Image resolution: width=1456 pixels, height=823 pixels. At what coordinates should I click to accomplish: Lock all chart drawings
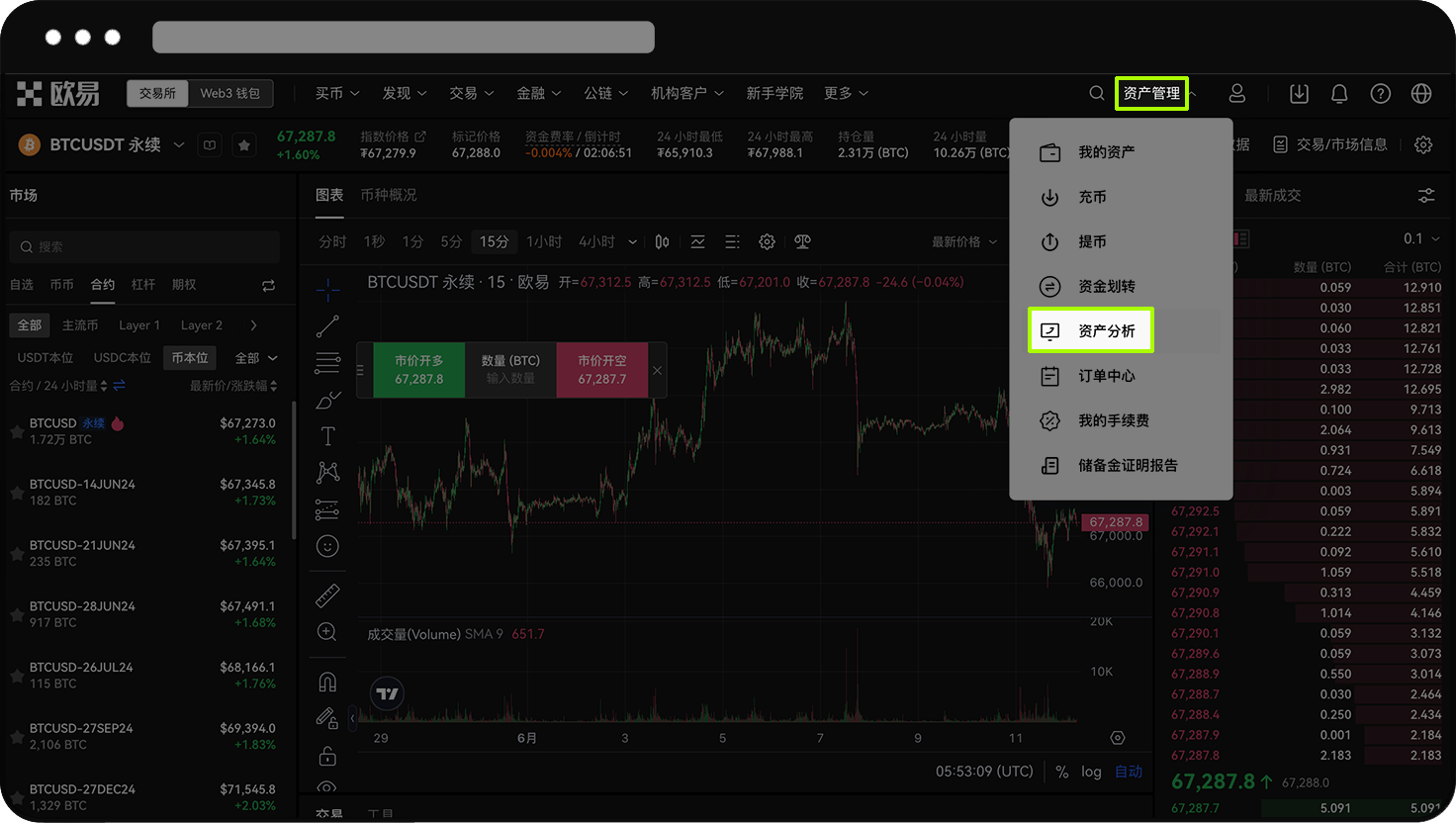[x=326, y=756]
